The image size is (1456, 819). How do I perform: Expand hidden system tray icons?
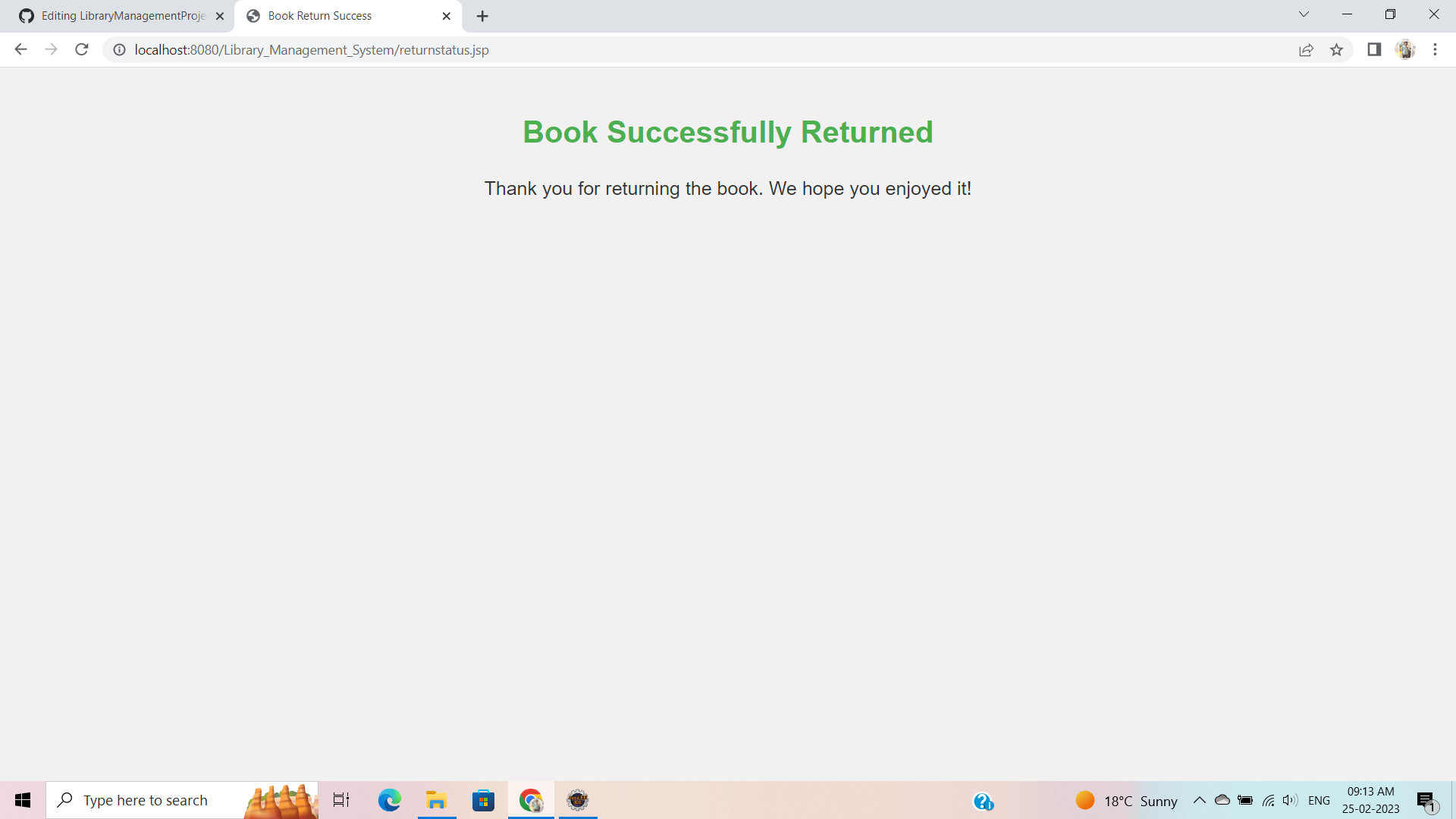coord(1200,800)
